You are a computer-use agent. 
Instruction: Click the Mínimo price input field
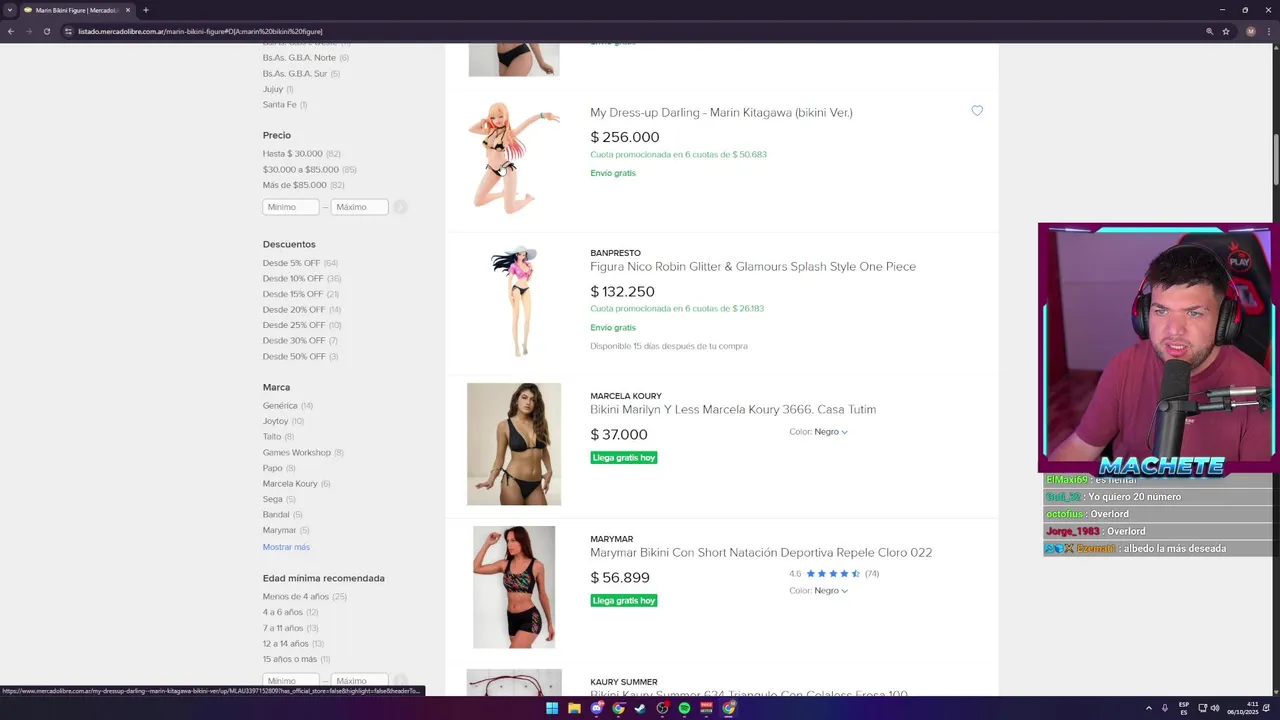click(x=291, y=207)
